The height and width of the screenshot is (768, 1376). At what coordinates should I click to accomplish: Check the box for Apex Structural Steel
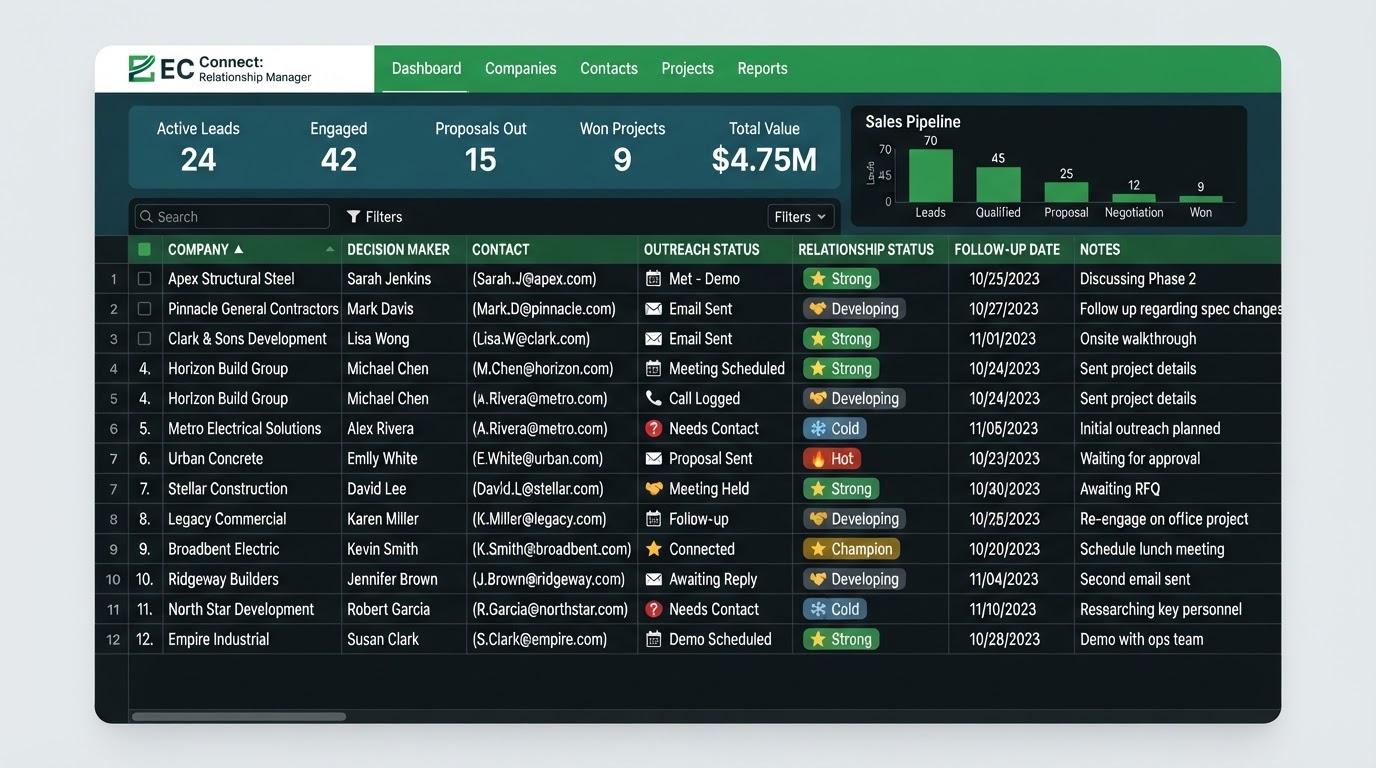(144, 279)
